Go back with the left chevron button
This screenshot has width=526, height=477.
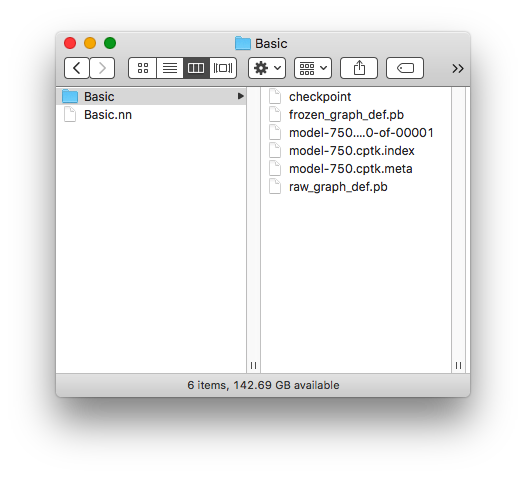pos(77,68)
